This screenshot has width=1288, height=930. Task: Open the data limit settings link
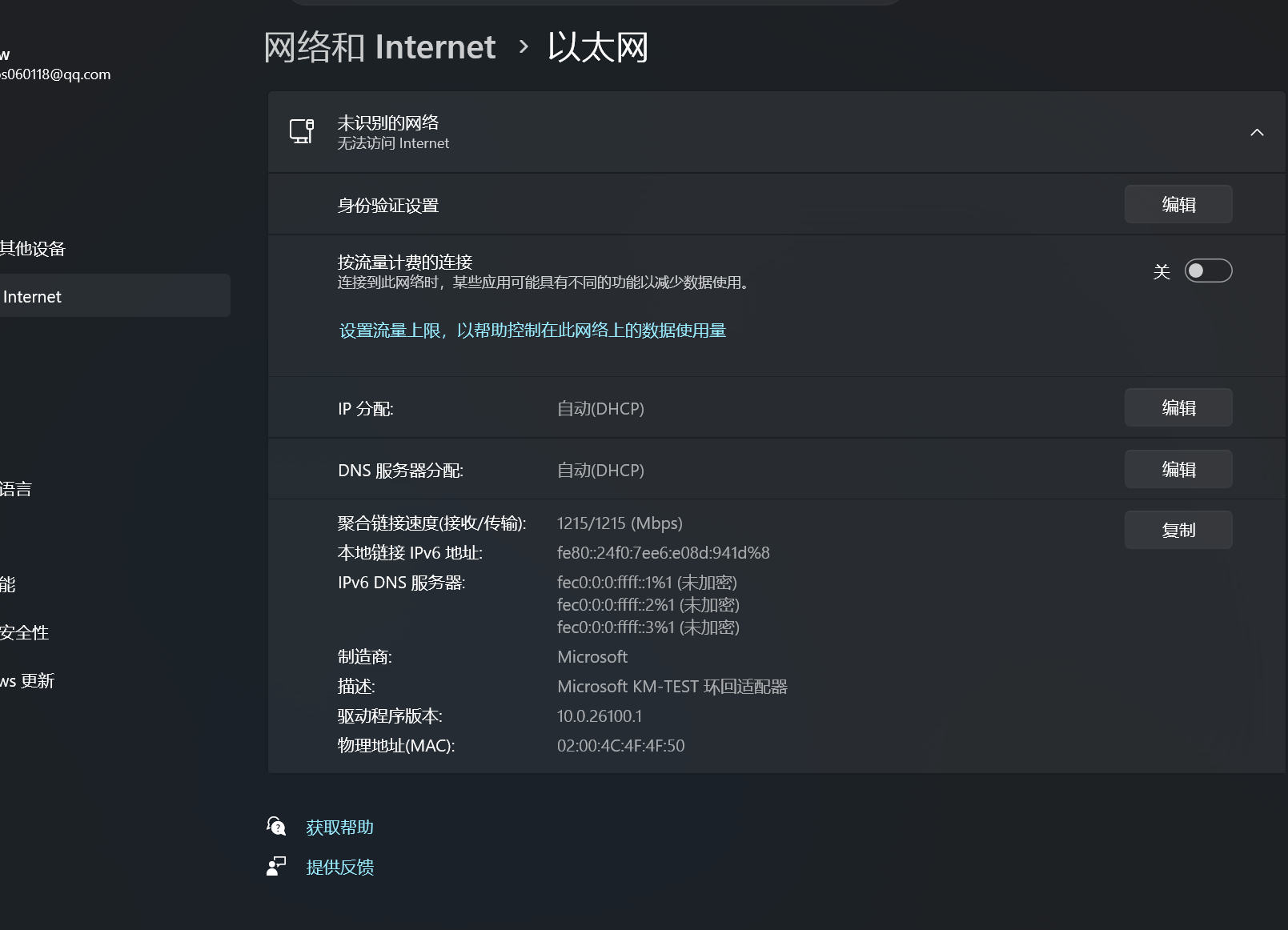click(x=532, y=331)
